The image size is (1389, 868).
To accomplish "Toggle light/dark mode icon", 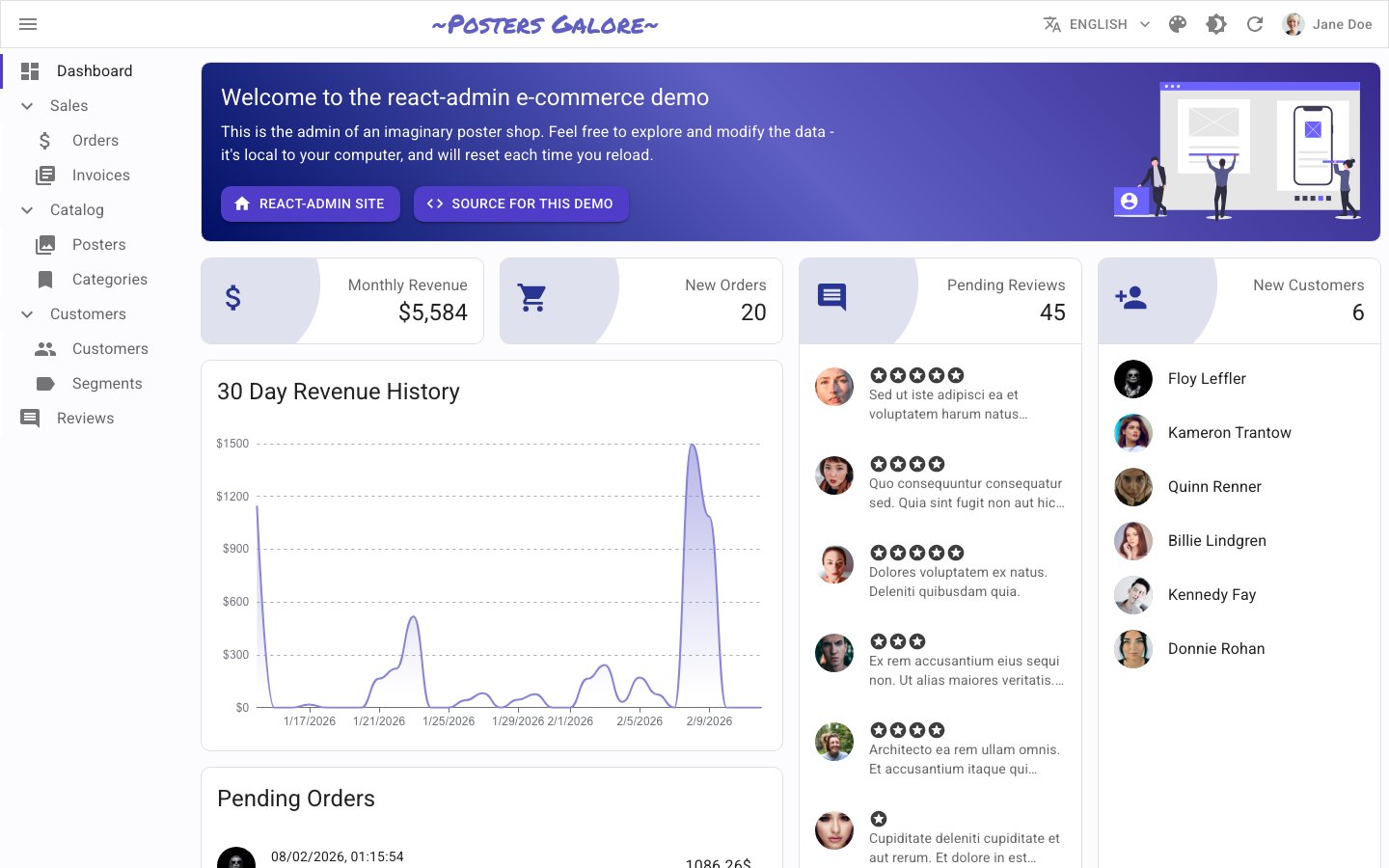I will point(1216,24).
